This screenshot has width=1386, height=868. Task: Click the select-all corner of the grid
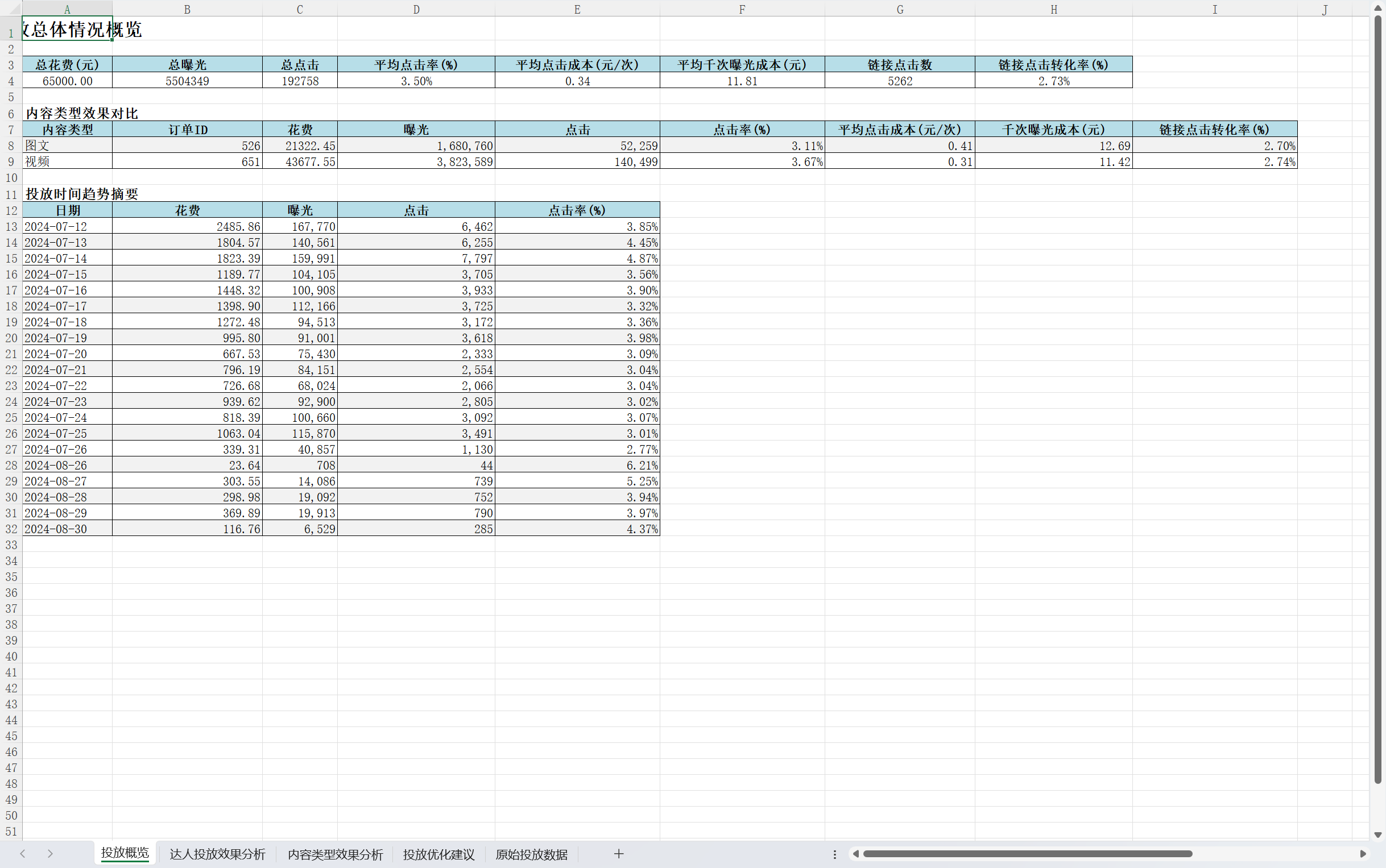pos(11,9)
